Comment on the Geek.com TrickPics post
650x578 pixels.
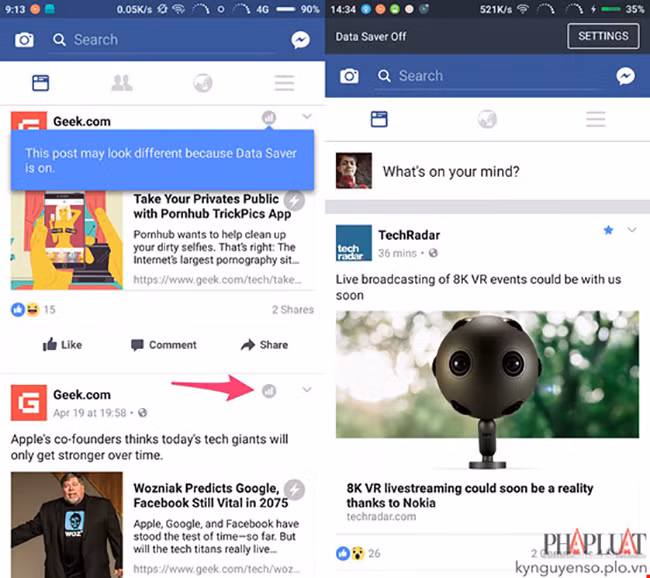coord(164,345)
